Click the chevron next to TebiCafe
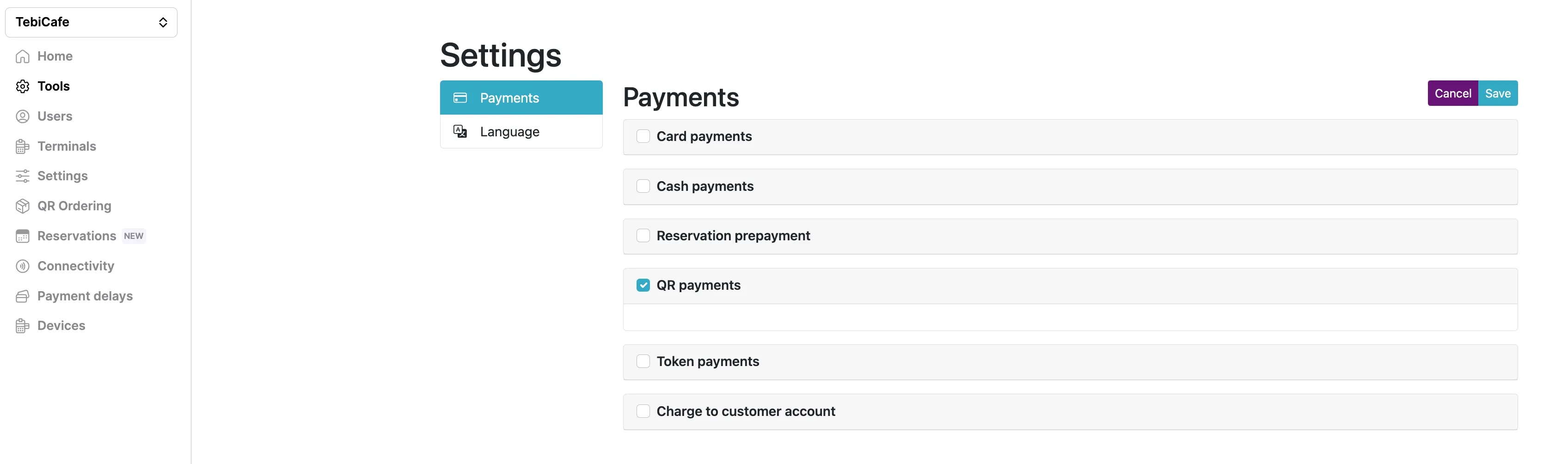 click(163, 22)
